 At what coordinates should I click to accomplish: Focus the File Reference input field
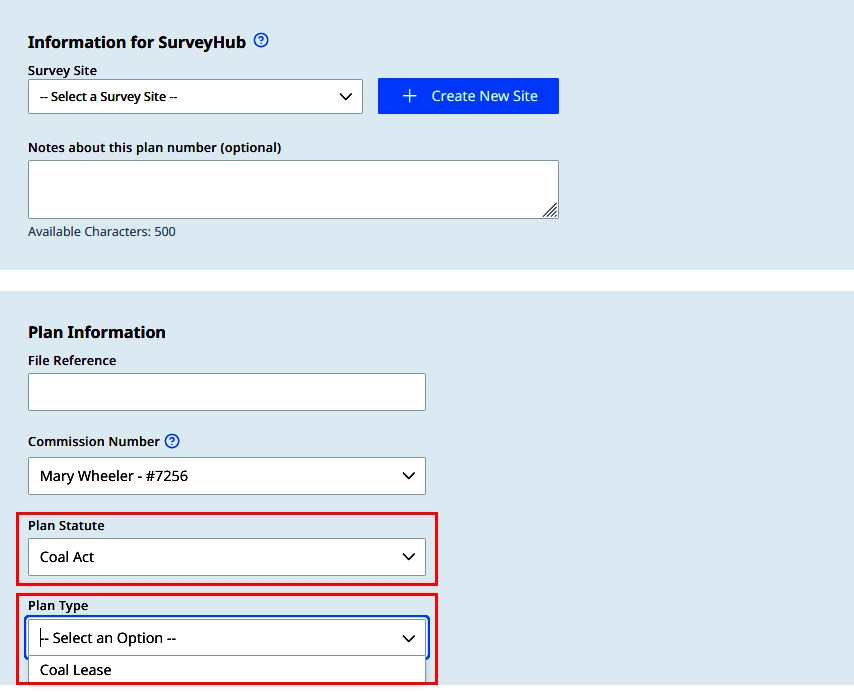click(x=227, y=392)
